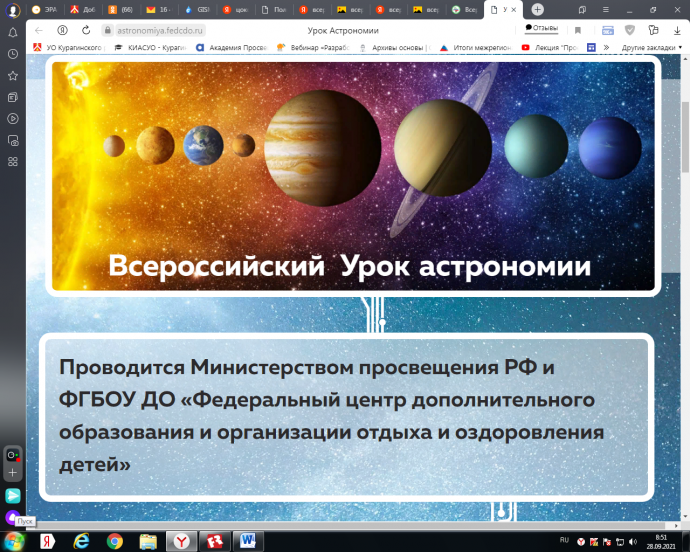Image resolution: width=690 pixels, height=552 pixels.
Task: Show more hidden bookmarks chevron
Action: coord(606,47)
